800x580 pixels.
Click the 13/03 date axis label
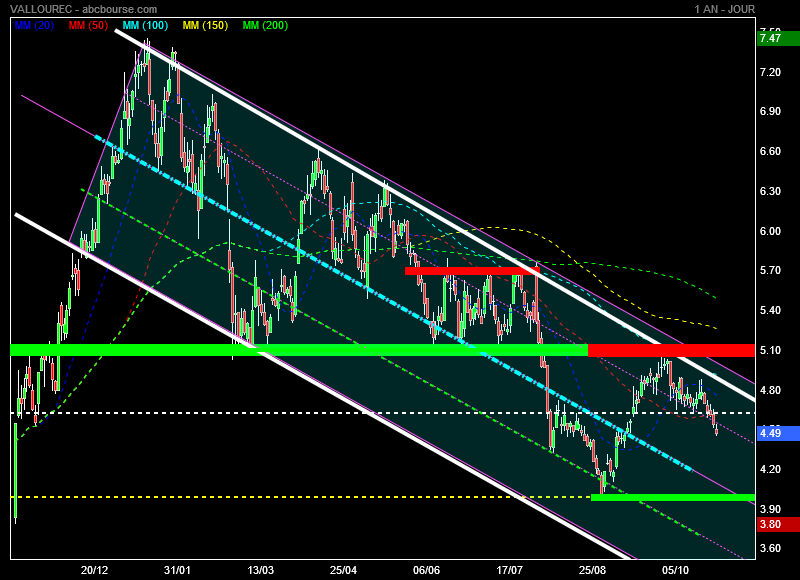(260, 570)
